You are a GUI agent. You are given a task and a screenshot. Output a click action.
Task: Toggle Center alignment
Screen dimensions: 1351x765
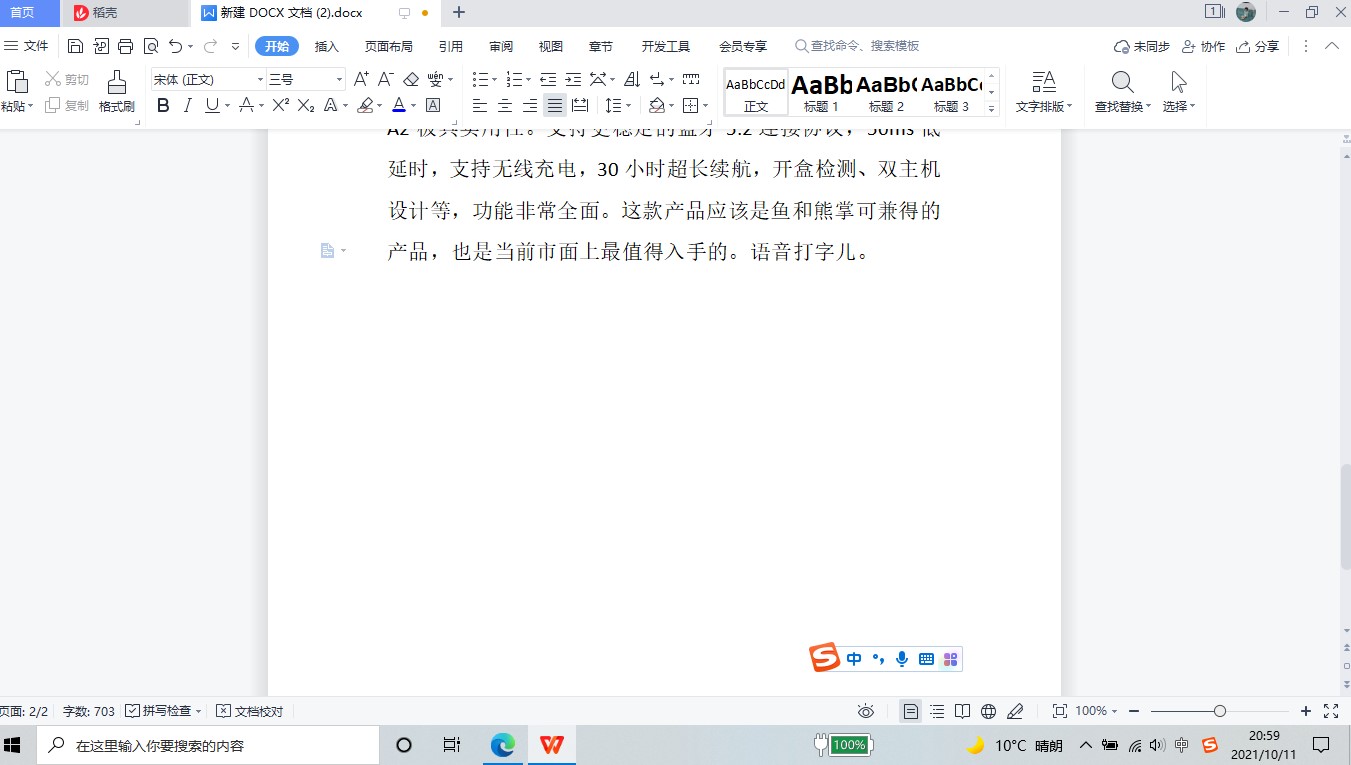point(505,105)
